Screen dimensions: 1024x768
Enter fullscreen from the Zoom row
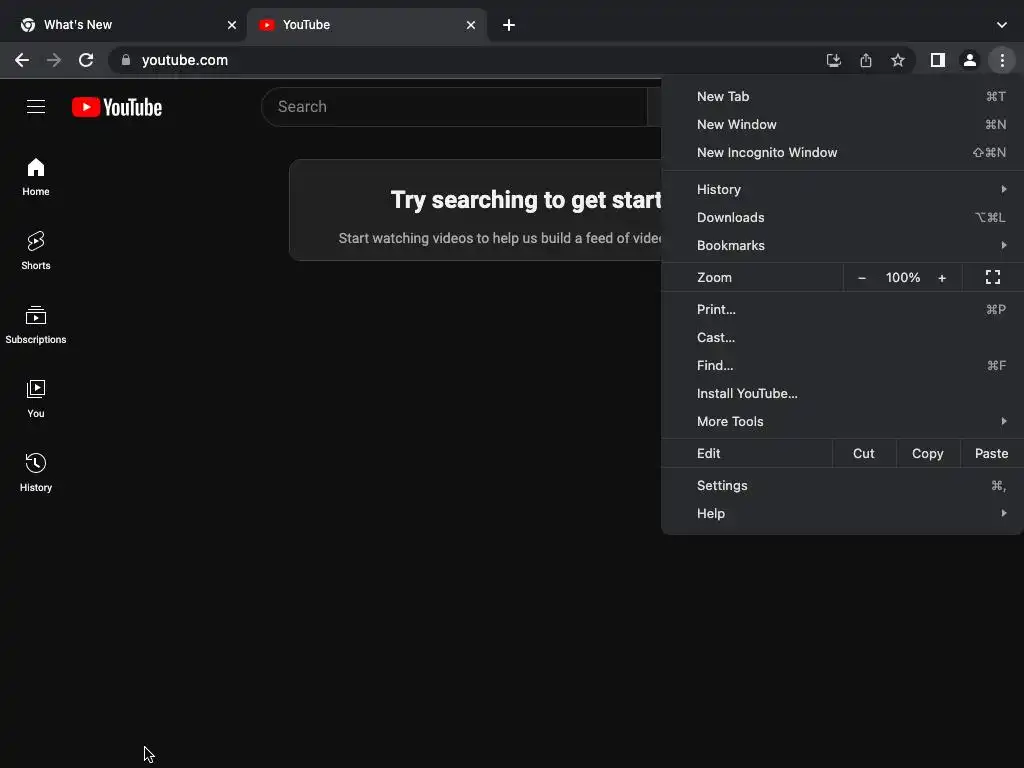pos(993,278)
